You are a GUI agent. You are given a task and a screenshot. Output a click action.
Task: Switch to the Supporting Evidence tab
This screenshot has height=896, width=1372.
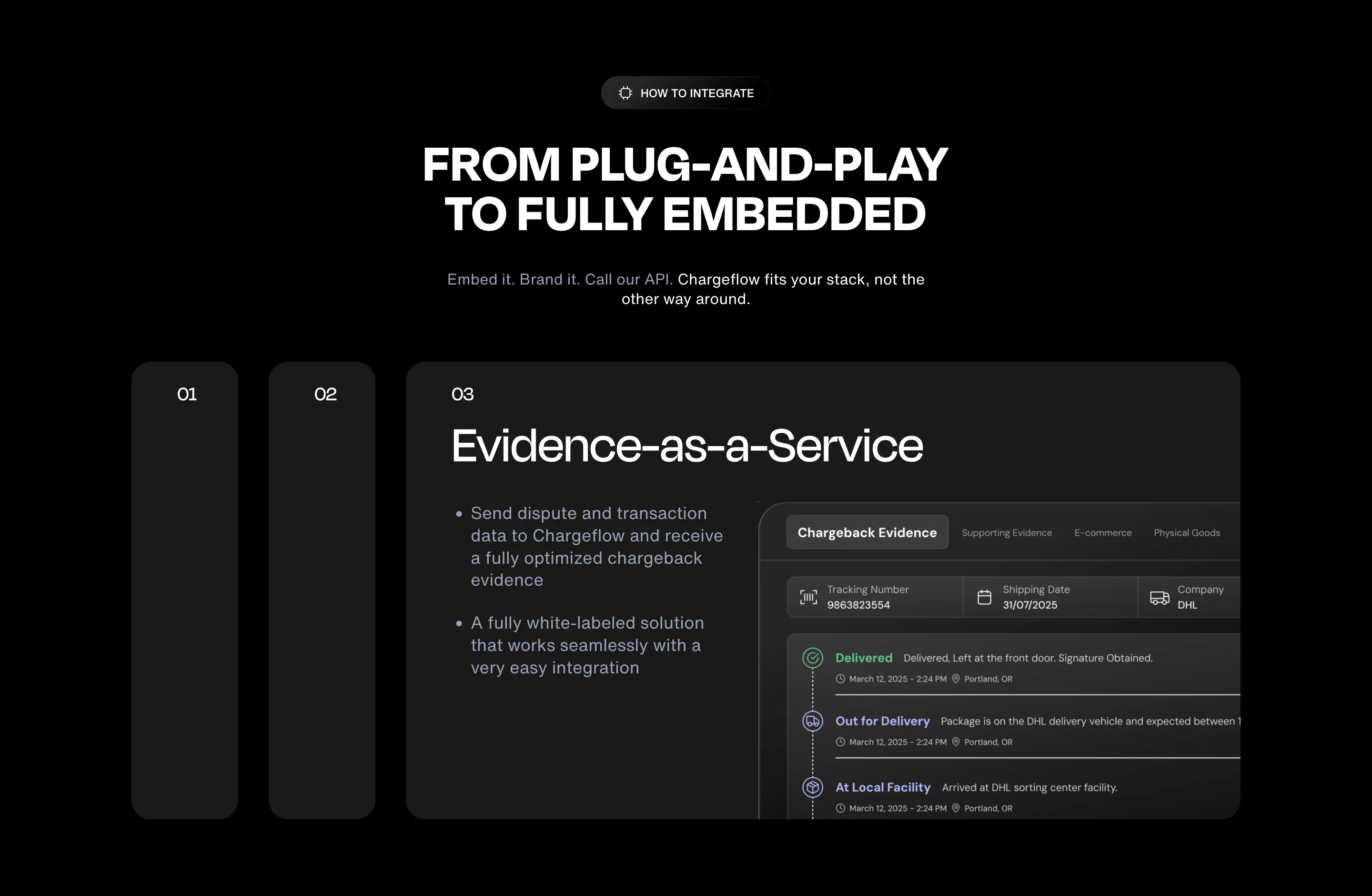[x=1007, y=532]
